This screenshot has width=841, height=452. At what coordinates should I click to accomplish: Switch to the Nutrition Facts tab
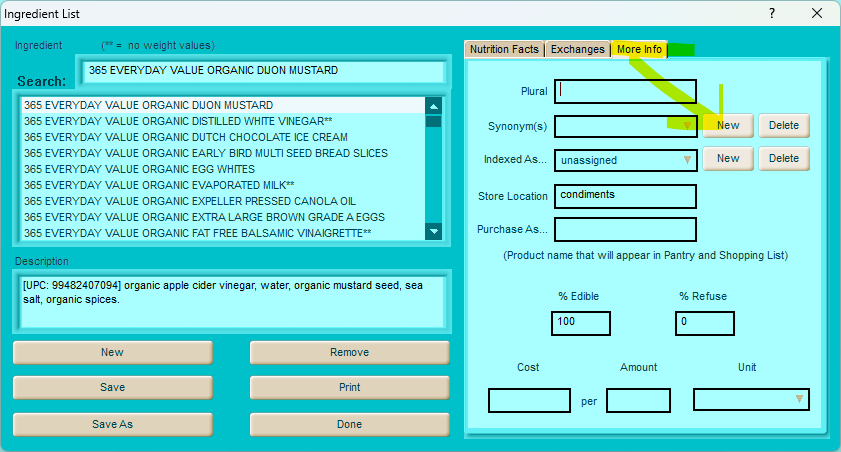[x=504, y=49]
